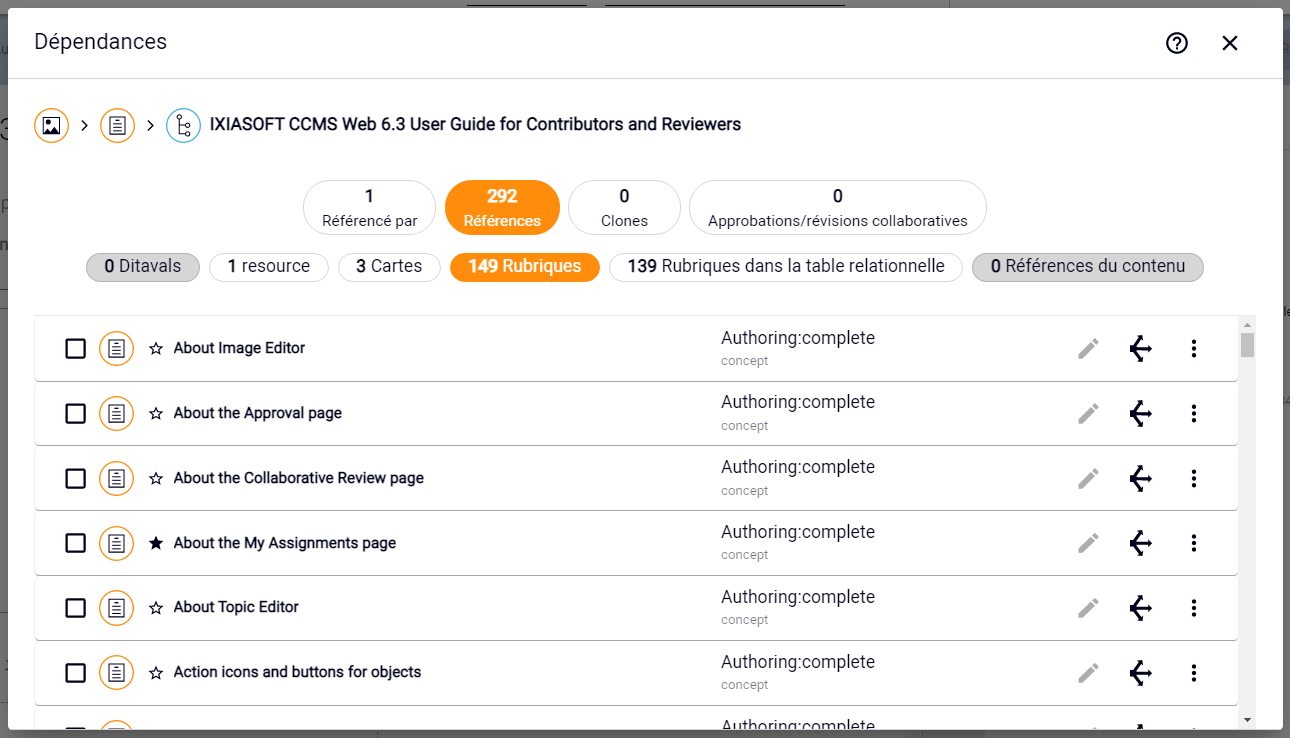The width and height of the screenshot is (1290, 738).
Task: Star About Topic Editor as favorite
Action: (x=156, y=607)
